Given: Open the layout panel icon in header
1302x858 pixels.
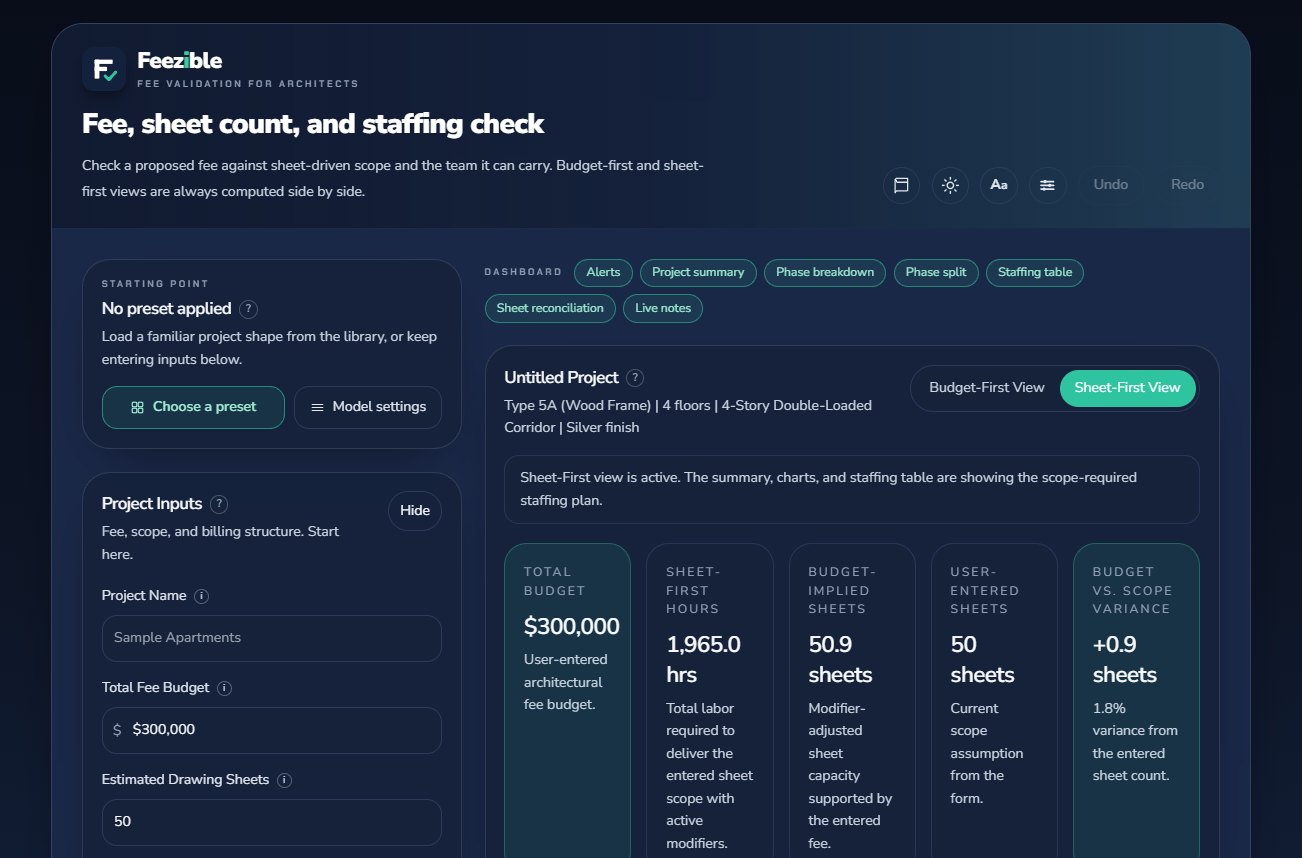Looking at the screenshot, I should tap(901, 185).
